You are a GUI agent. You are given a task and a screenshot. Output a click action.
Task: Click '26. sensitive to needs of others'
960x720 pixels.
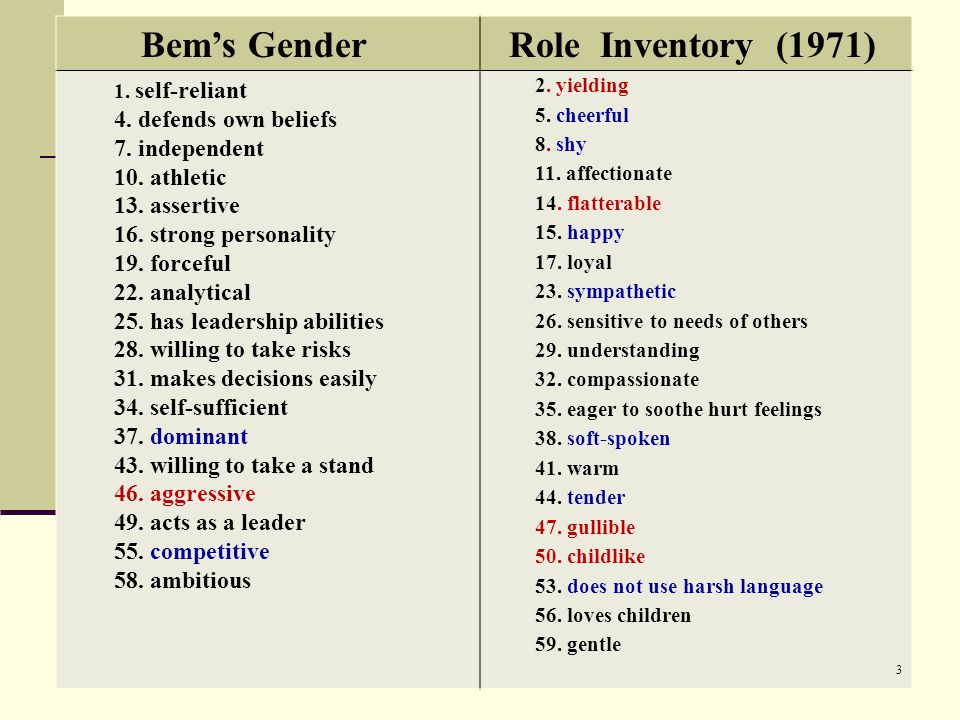[x=671, y=321]
